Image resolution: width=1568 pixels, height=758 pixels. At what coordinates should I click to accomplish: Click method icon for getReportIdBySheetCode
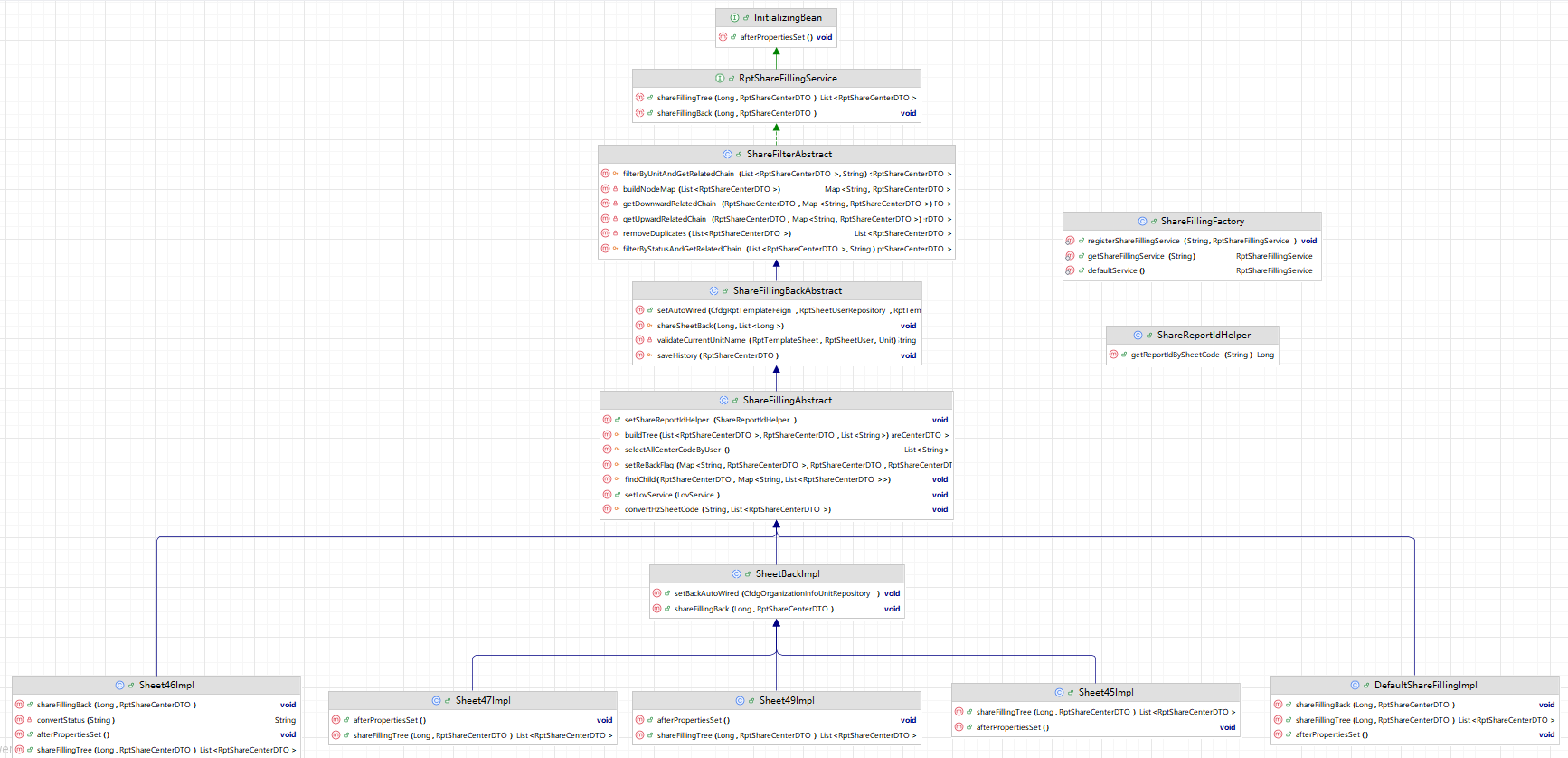pyautogui.click(x=1113, y=355)
